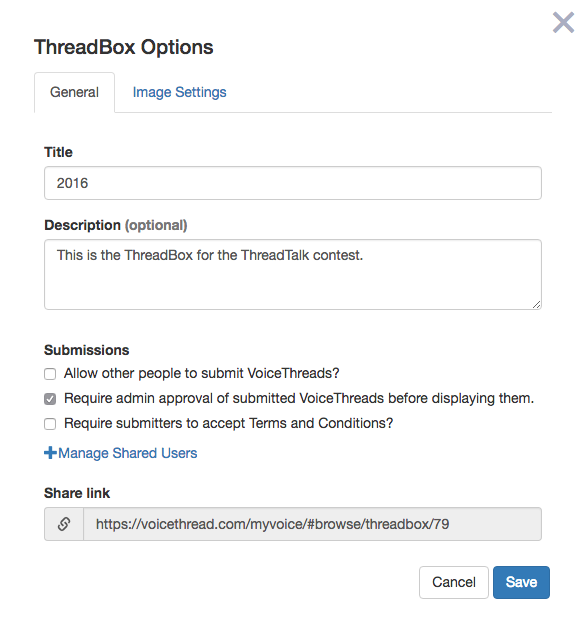Click into the Description text area

click(293, 274)
